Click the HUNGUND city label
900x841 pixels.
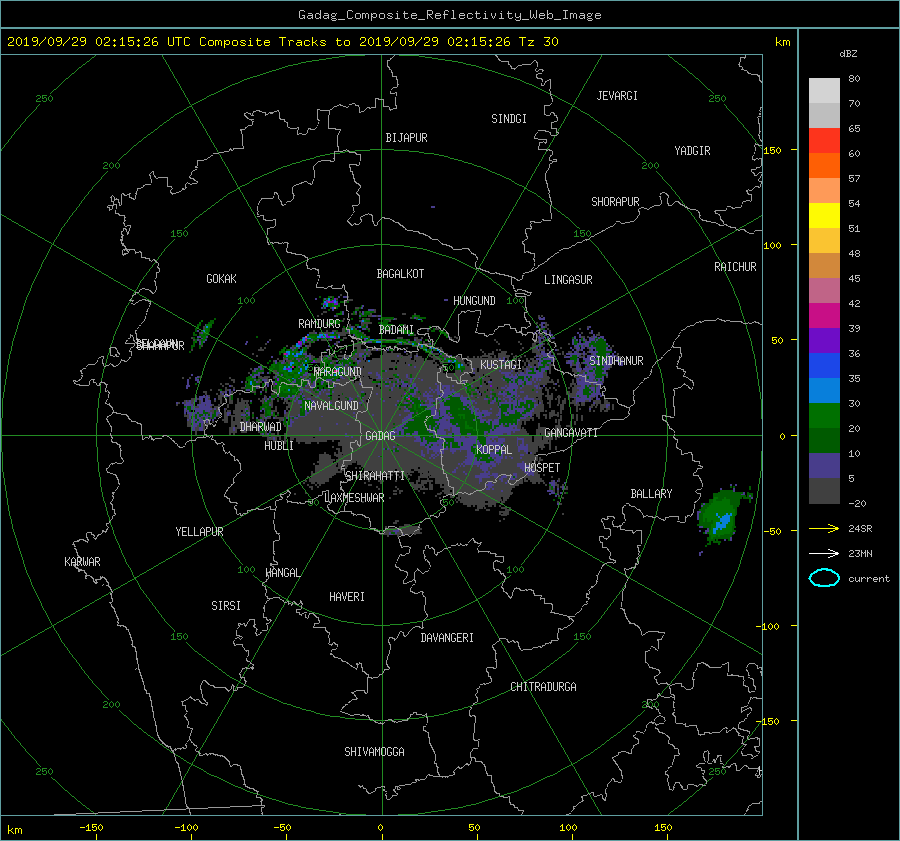tap(474, 301)
